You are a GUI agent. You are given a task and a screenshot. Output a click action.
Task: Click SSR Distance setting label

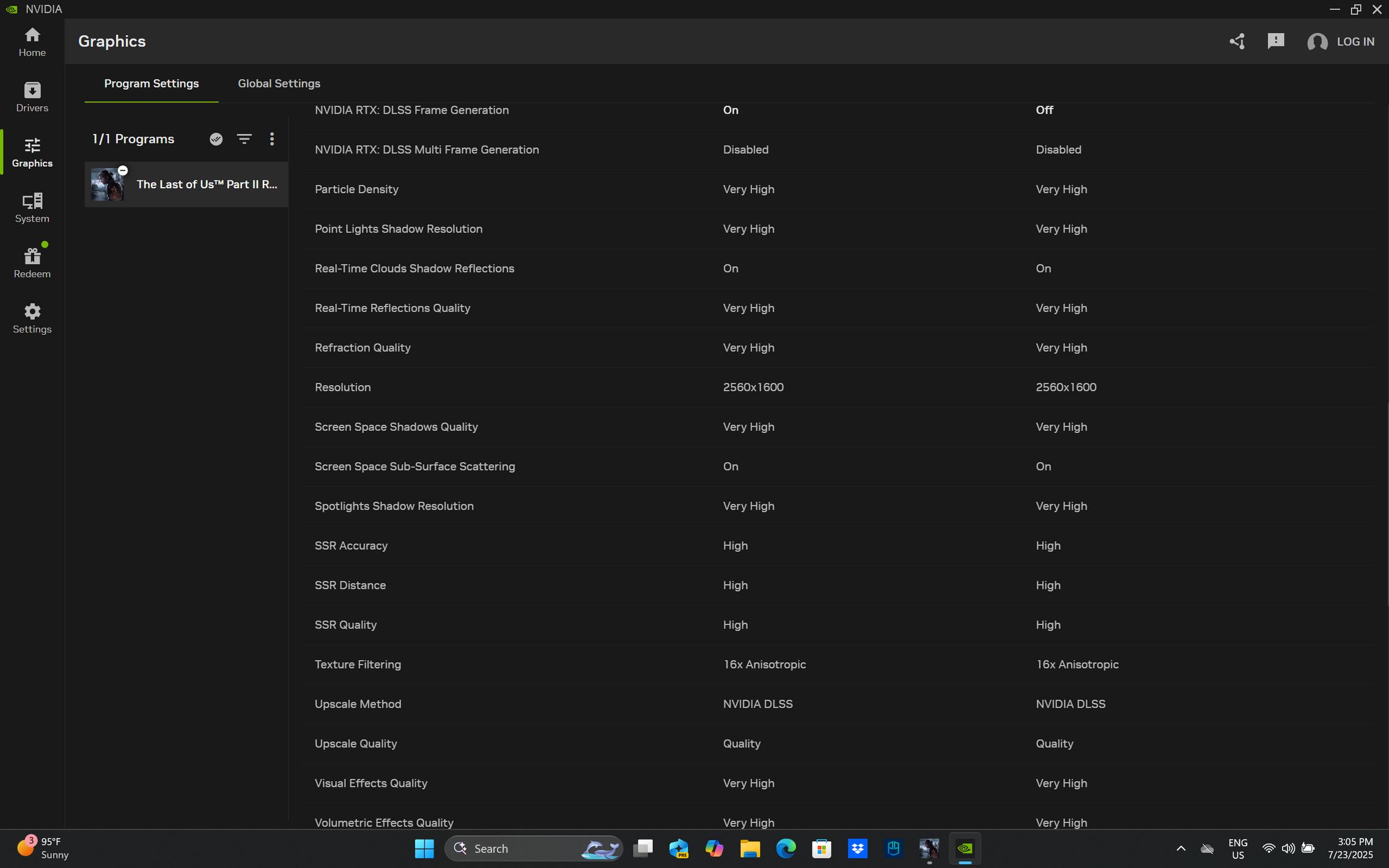[x=350, y=586]
